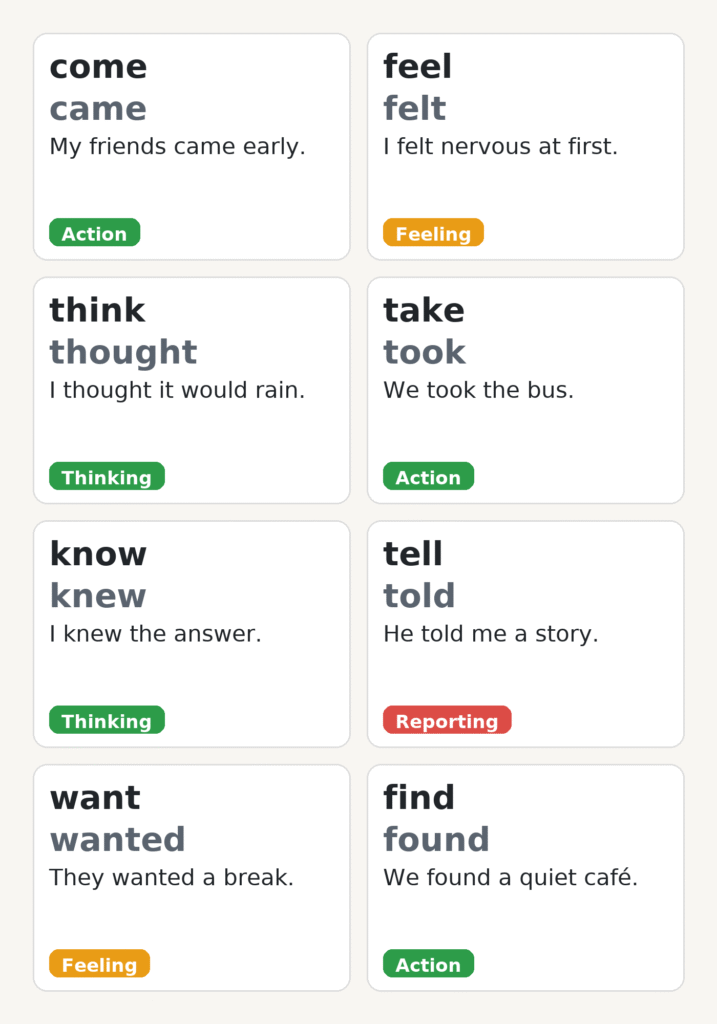Click the base verb "find" heading
The image size is (717, 1024).
(x=419, y=798)
